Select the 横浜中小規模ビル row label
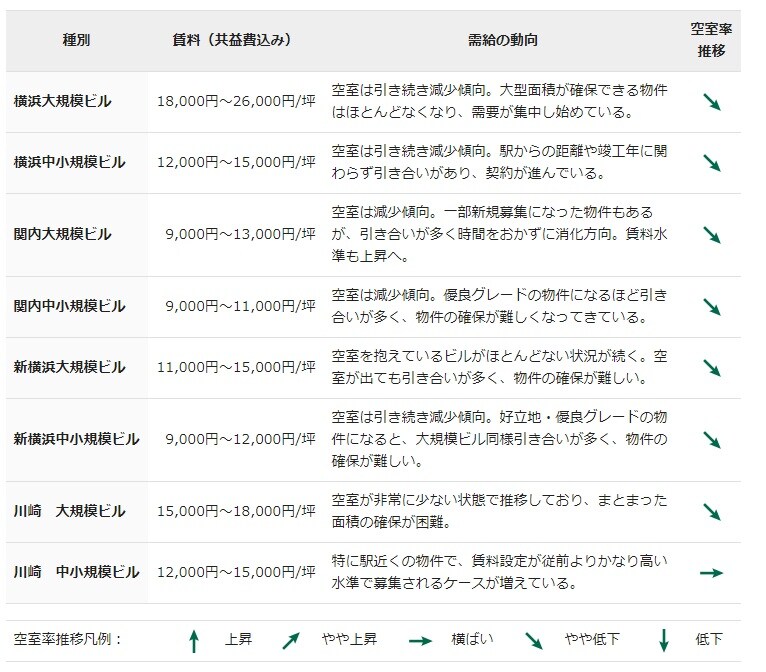Screen dimensions: 766x672 click(x=70, y=163)
